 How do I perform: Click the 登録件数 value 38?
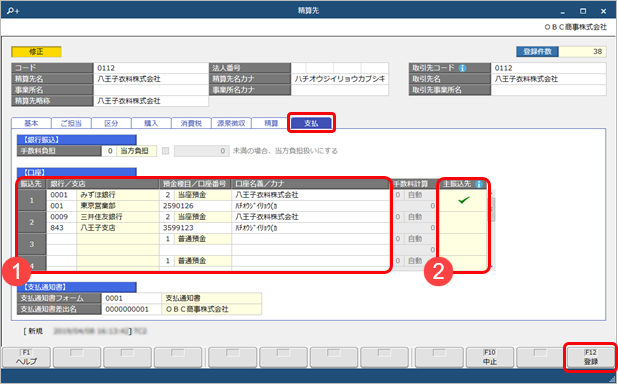coord(582,52)
